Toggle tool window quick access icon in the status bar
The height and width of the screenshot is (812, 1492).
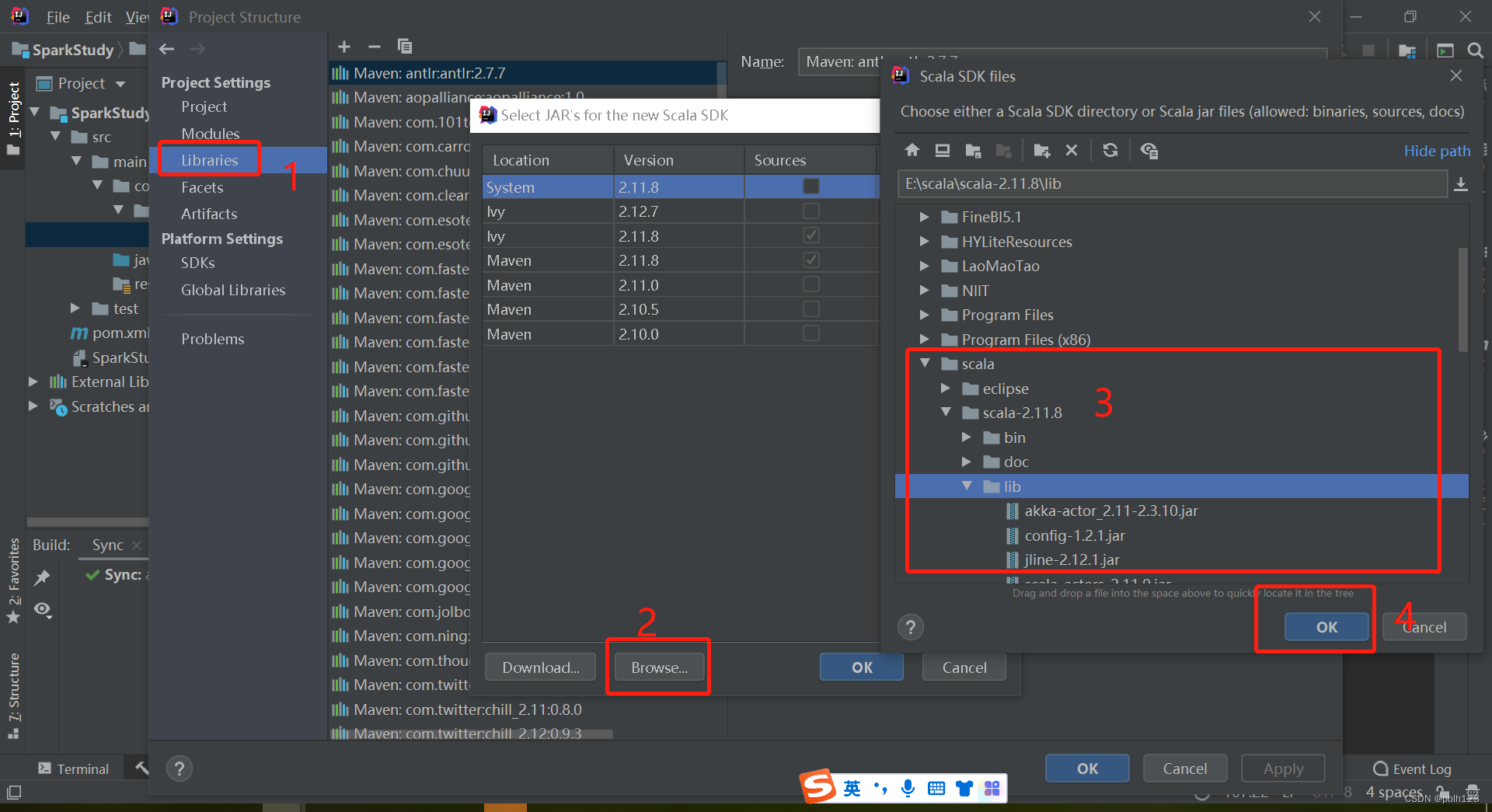pos(14,793)
